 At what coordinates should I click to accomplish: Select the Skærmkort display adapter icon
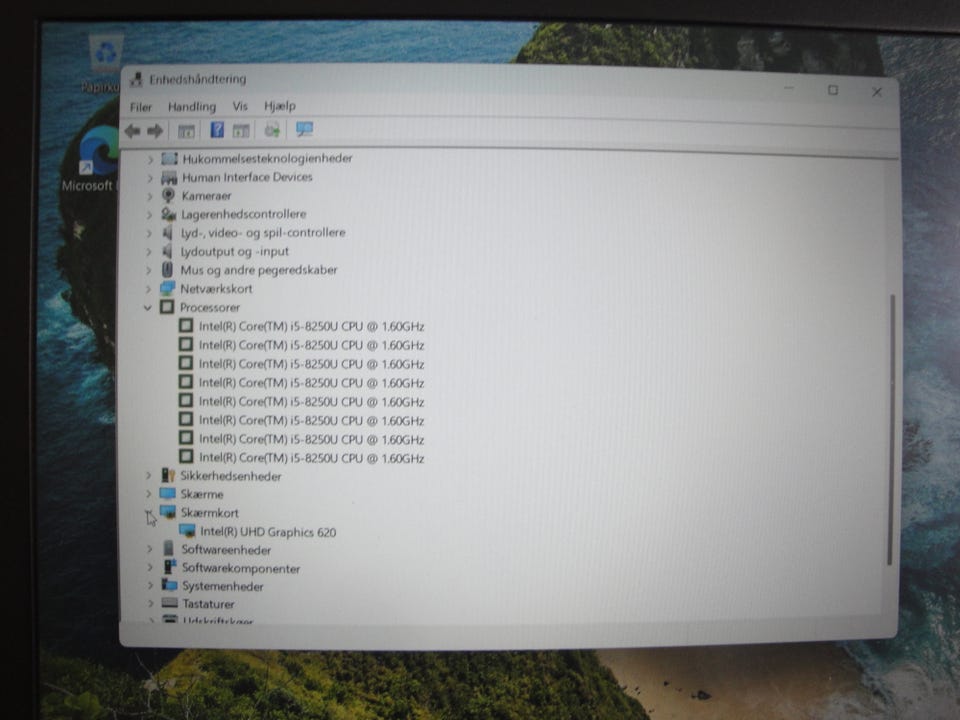[168, 512]
